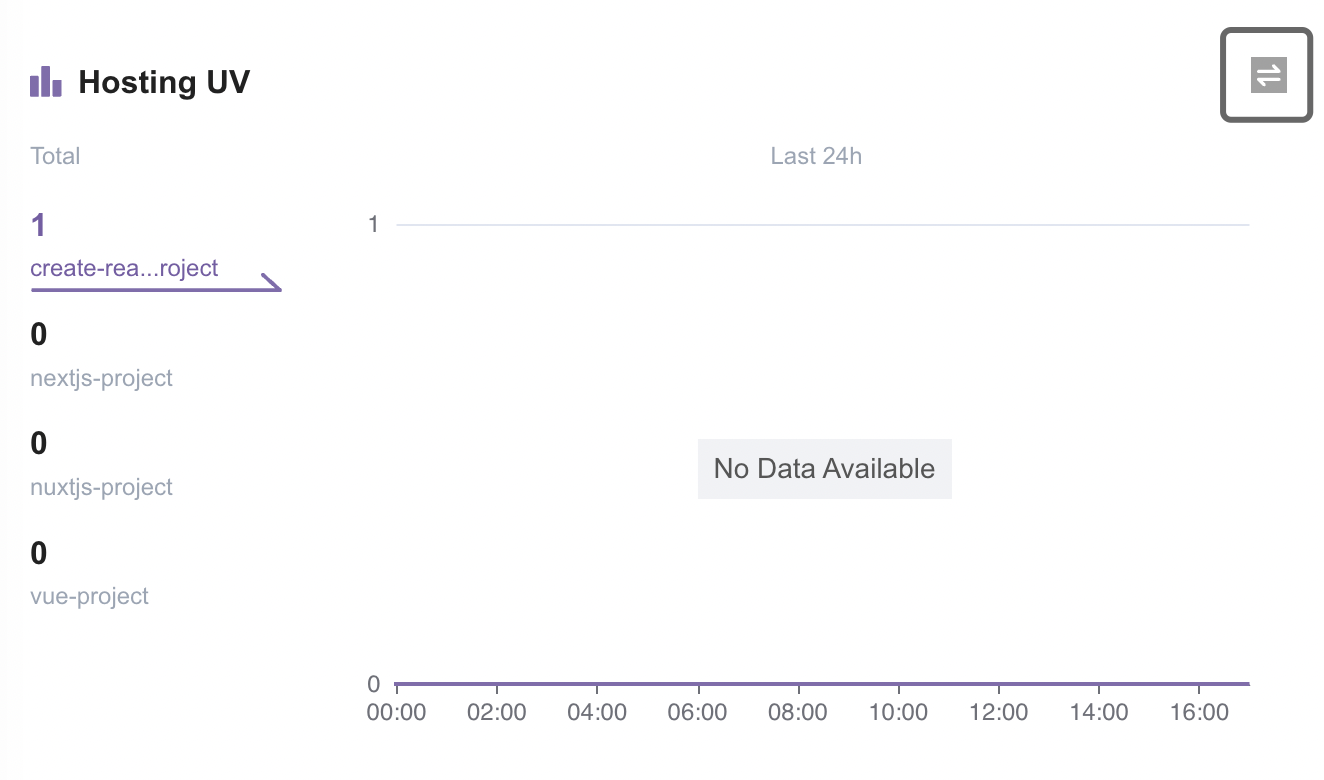The width and height of the screenshot is (1324, 780).
Task: Click the purple count 1 above create-rea...roject
Action: pyautogui.click(x=39, y=225)
